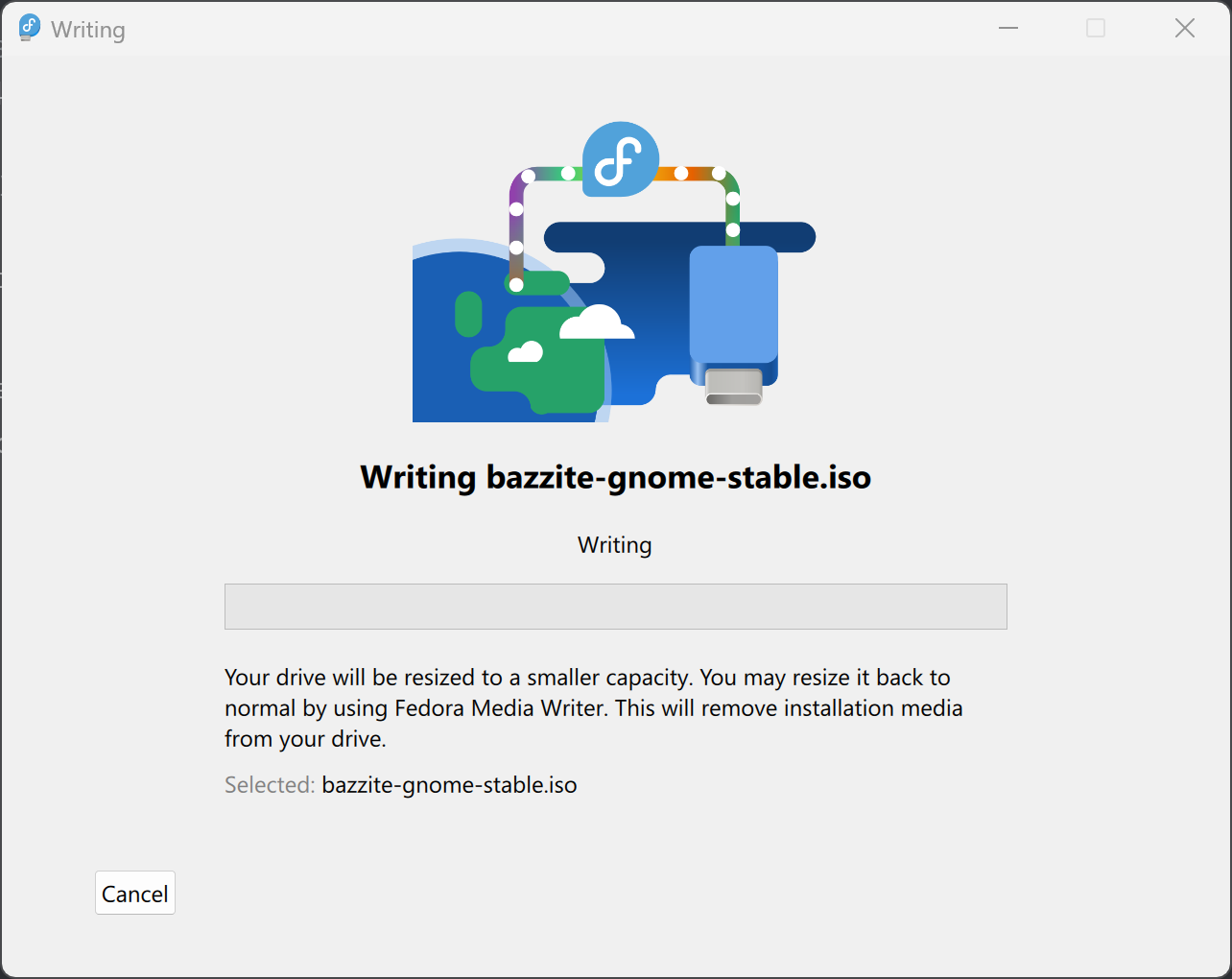
Task: Minimize the Writing window
Action: coord(1008,28)
